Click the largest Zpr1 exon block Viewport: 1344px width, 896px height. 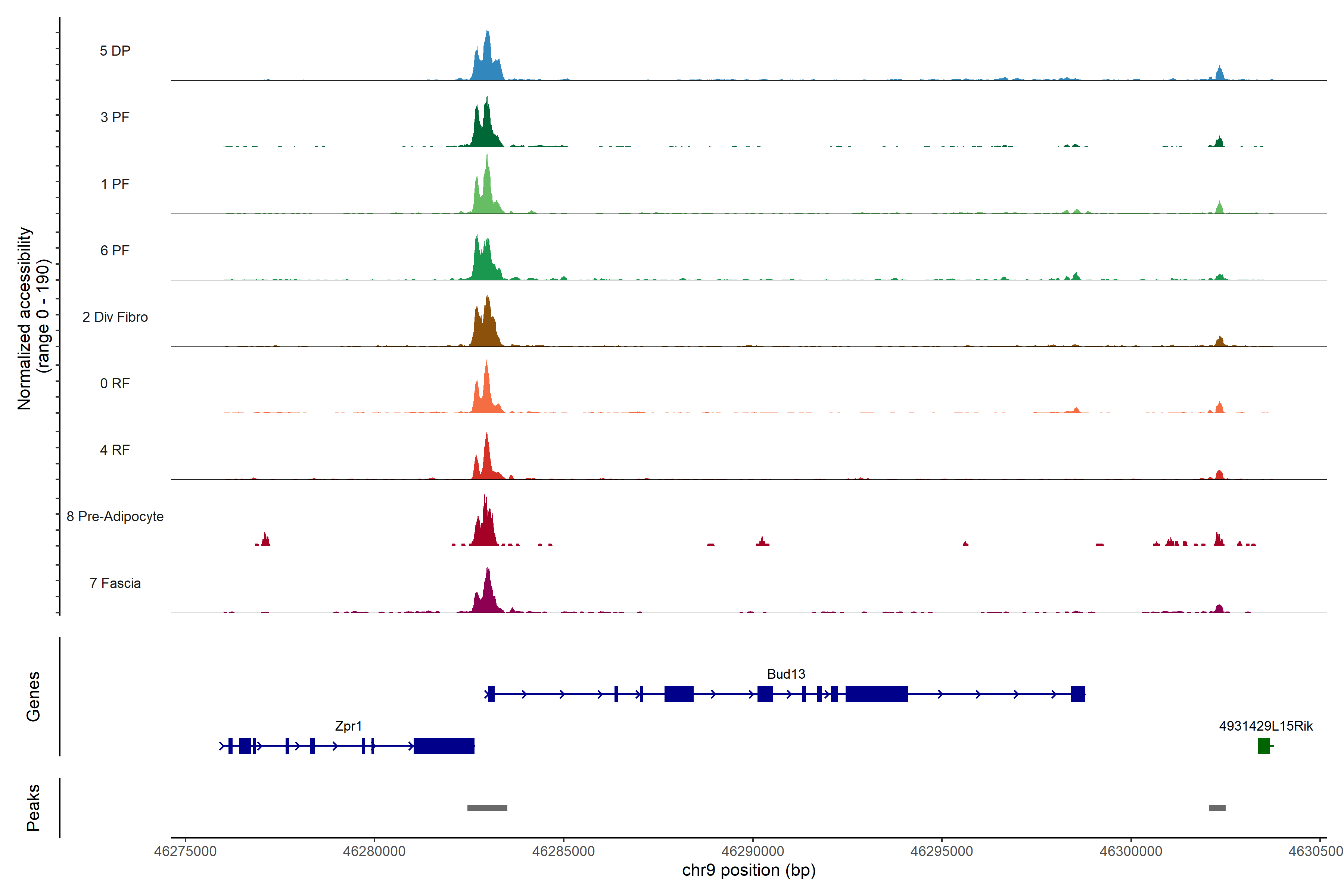click(444, 746)
